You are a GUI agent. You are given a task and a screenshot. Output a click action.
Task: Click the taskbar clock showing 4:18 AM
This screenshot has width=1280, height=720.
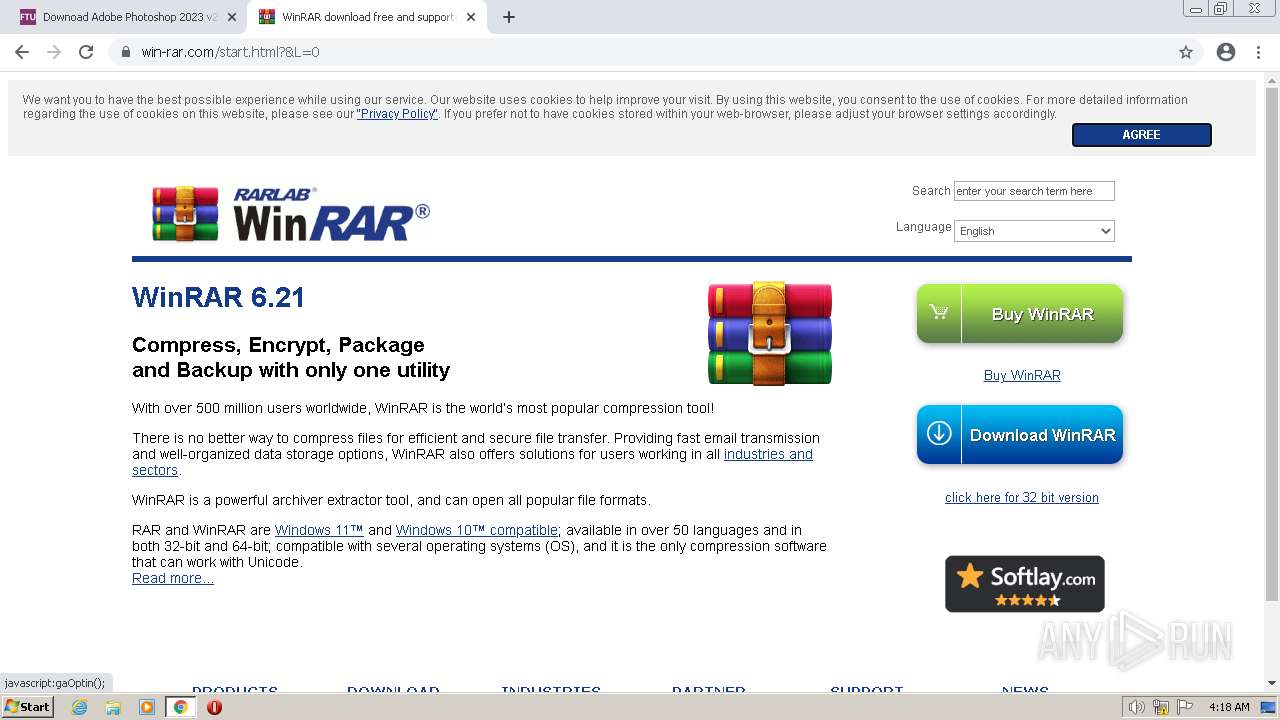pyautogui.click(x=1229, y=707)
